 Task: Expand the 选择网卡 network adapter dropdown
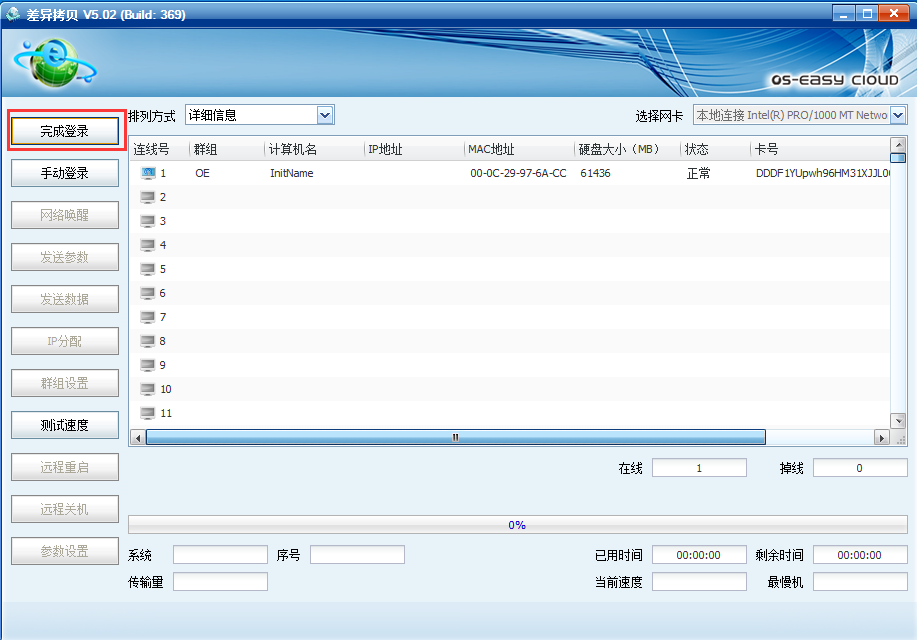coord(897,115)
